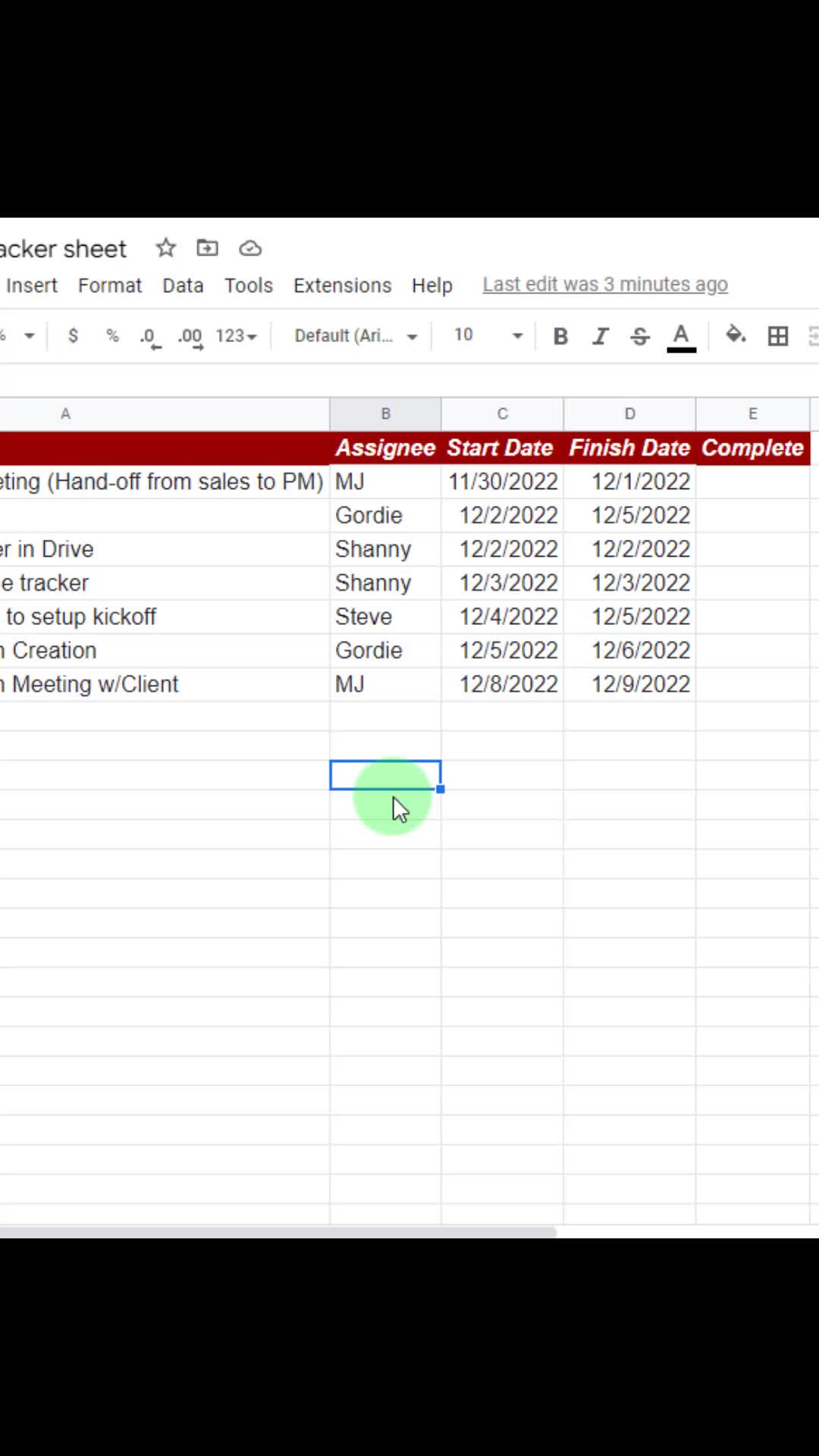Screen dimensions: 819x1456
Task: Select the 'tracker' task cell
Action: pos(165,583)
